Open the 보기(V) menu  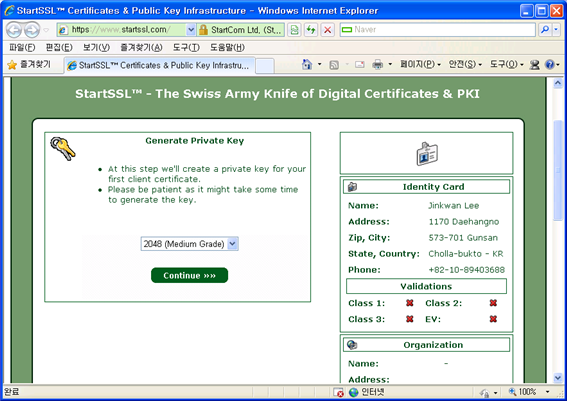click(96, 47)
